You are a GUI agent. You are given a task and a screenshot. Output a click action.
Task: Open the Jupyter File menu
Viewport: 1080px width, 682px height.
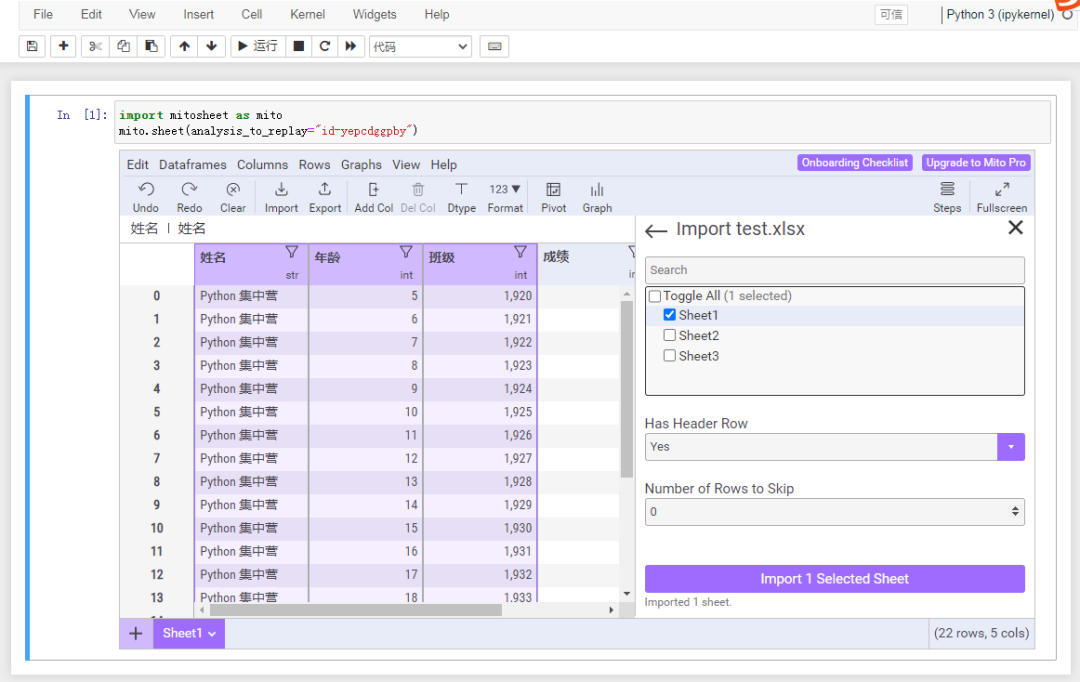(43, 14)
